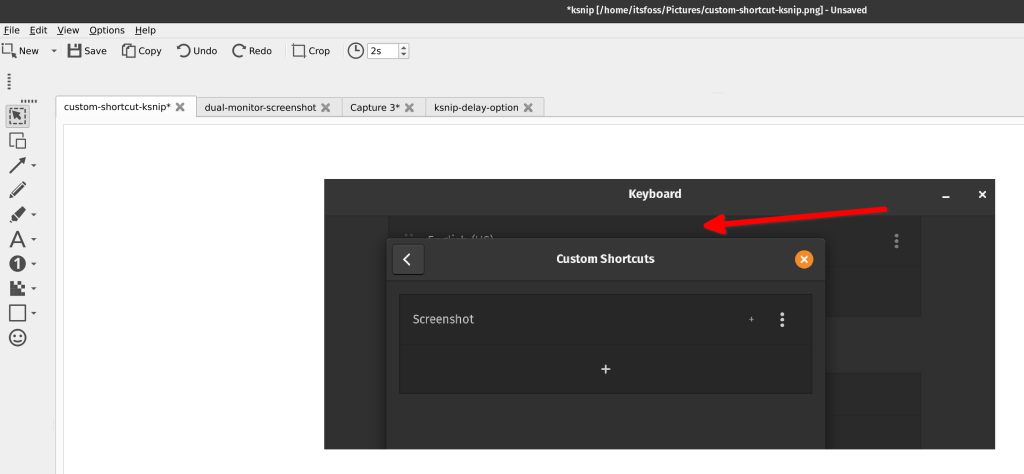This screenshot has width=1024, height=474.
Task: Open the View menu
Action: coord(68,30)
